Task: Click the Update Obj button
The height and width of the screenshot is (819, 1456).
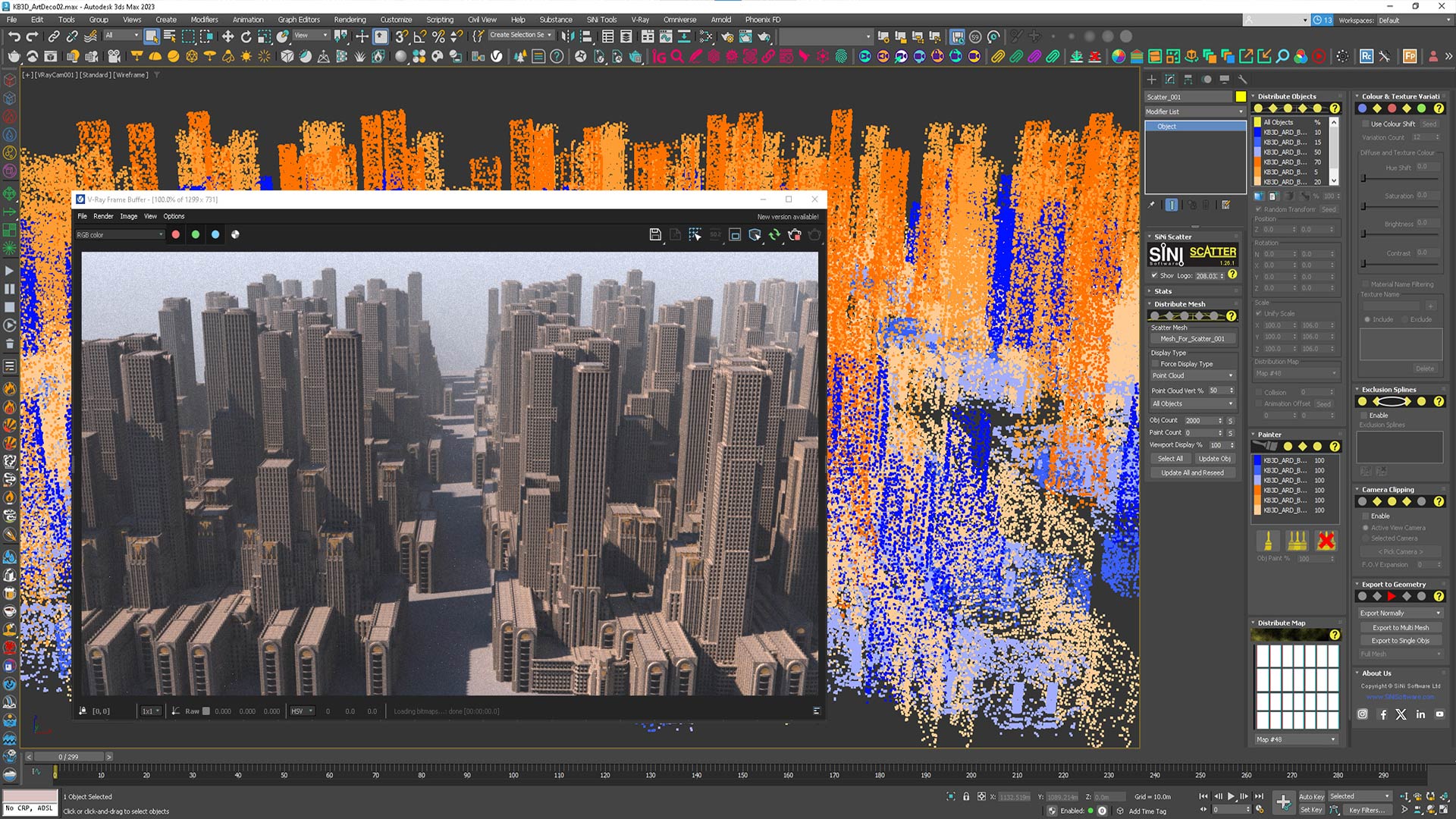Action: coord(1214,459)
